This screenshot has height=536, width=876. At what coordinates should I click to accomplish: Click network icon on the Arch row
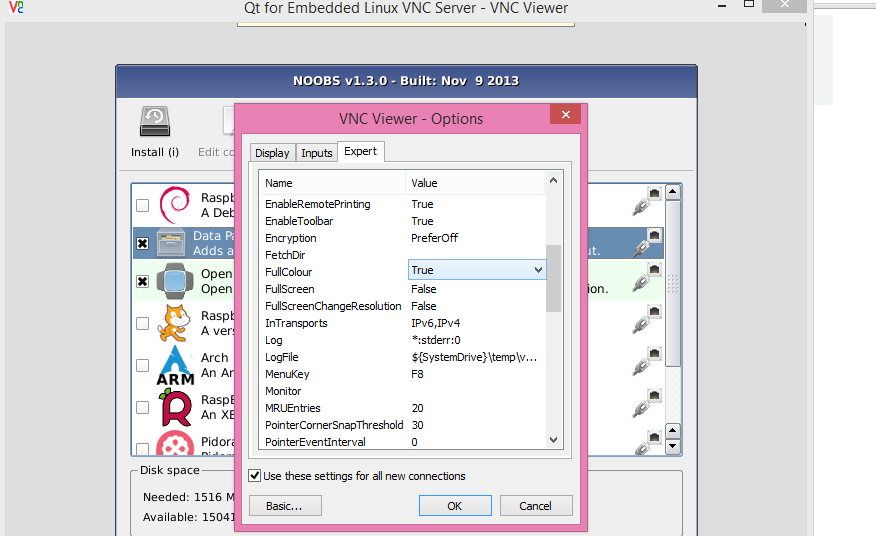648,362
